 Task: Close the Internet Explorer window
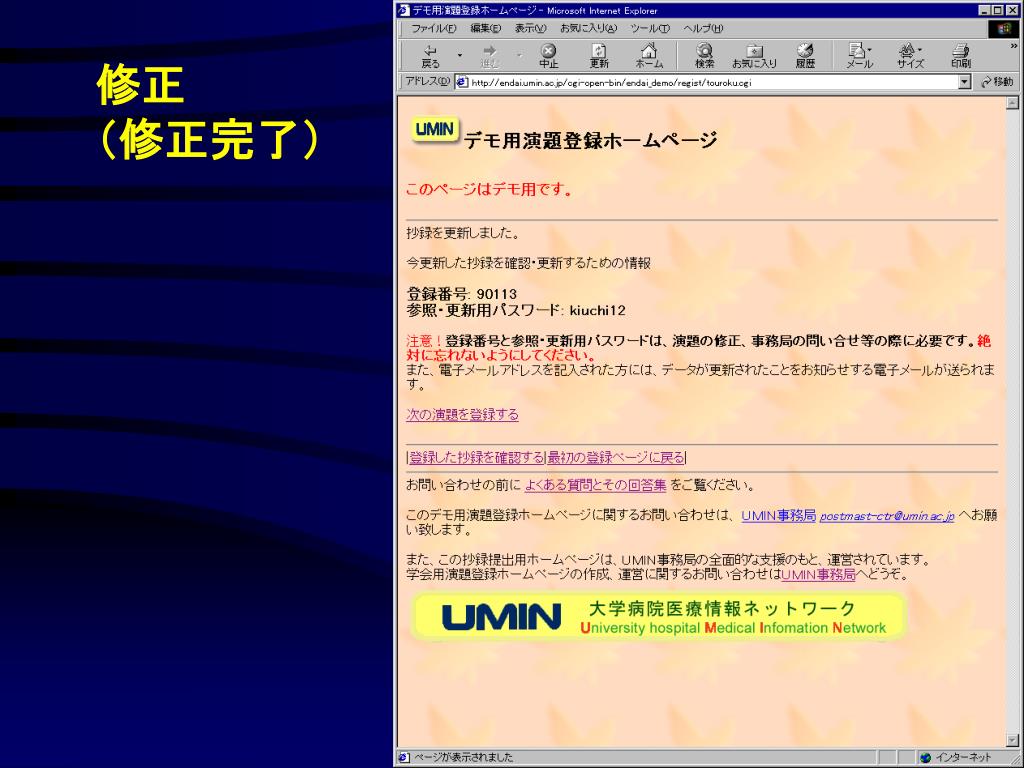tap(1011, 10)
